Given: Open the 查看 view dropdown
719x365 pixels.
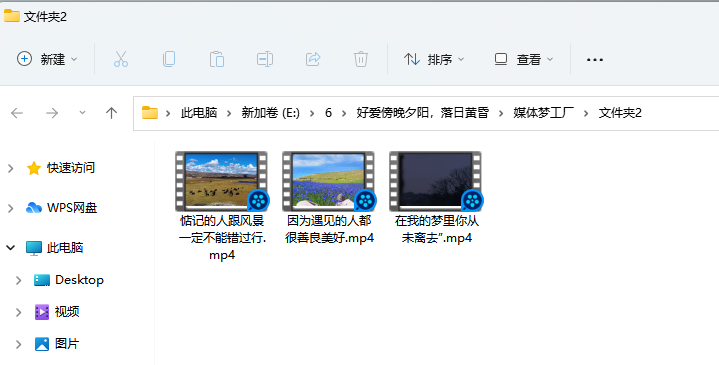Looking at the screenshot, I should pyautogui.click(x=524, y=59).
